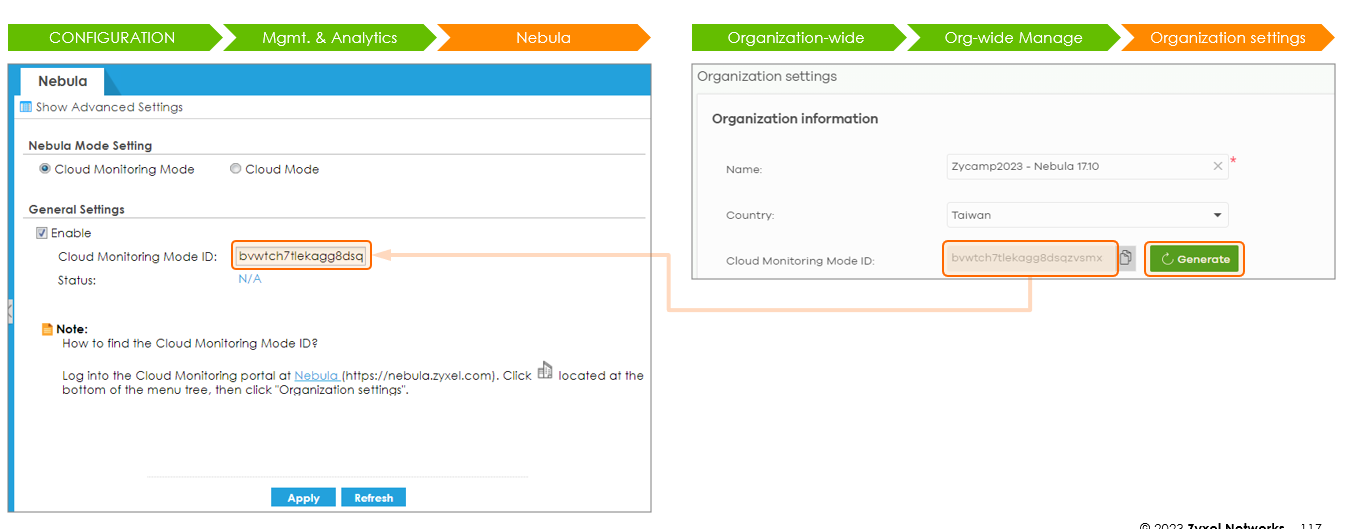This screenshot has height=529, width=1353.
Task: Click the orange Note icon
Action: [47, 329]
